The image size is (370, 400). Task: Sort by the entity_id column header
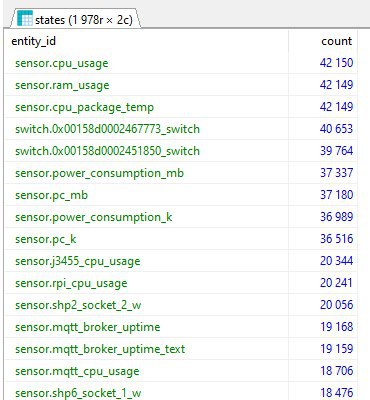click(33, 41)
